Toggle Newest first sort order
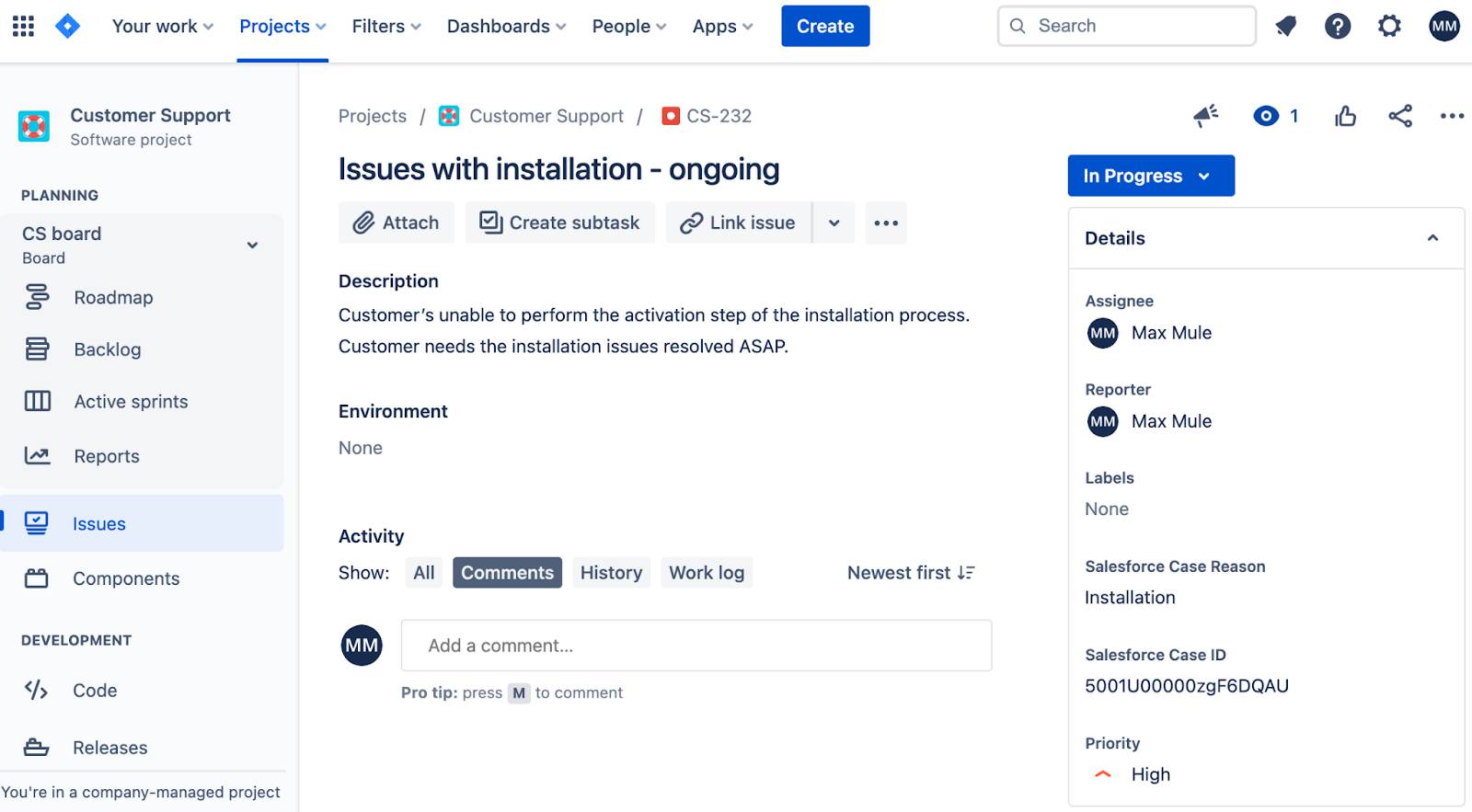This screenshot has width=1472, height=812. (911, 573)
